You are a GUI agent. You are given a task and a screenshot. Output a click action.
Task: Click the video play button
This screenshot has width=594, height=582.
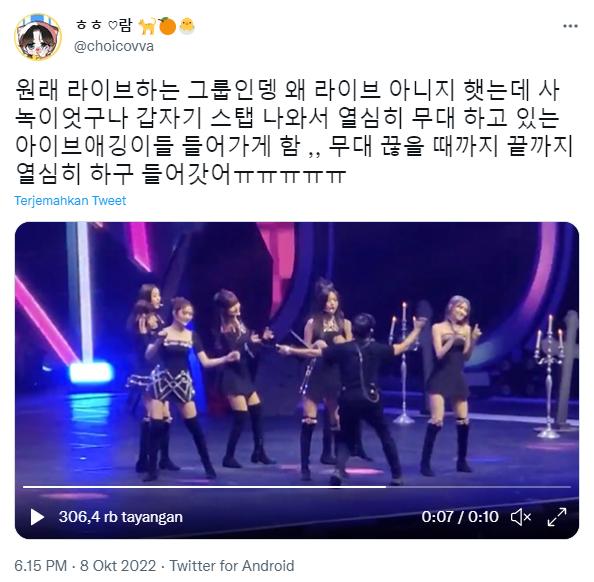(37, 517)
